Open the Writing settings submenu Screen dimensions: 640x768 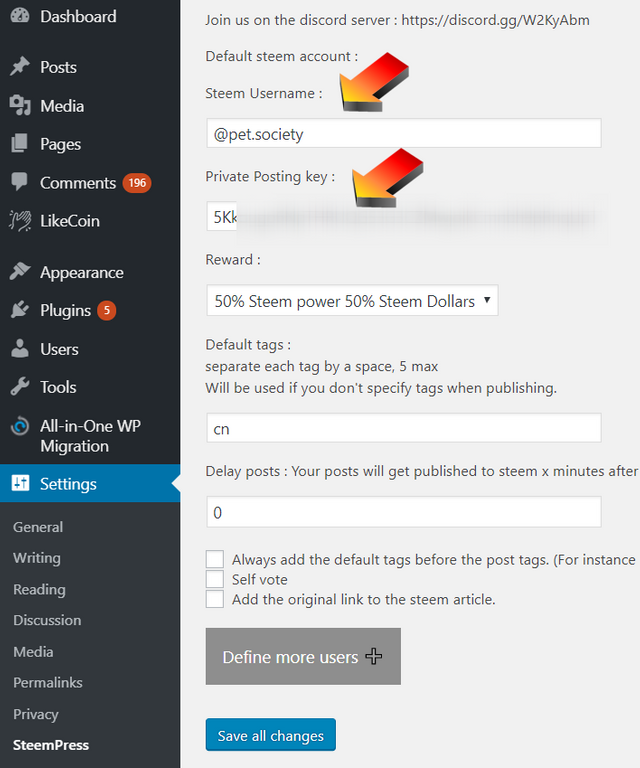click(37, 558)
